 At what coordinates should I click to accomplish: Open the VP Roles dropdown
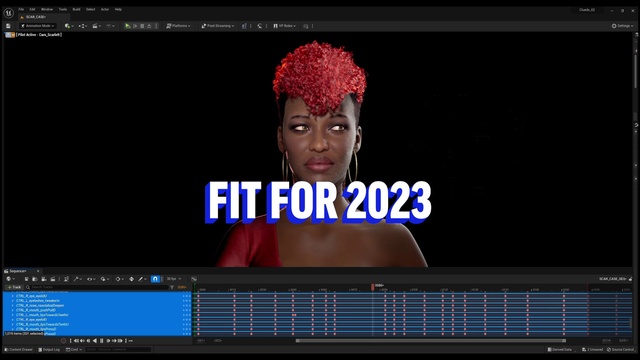coord(284,26)
